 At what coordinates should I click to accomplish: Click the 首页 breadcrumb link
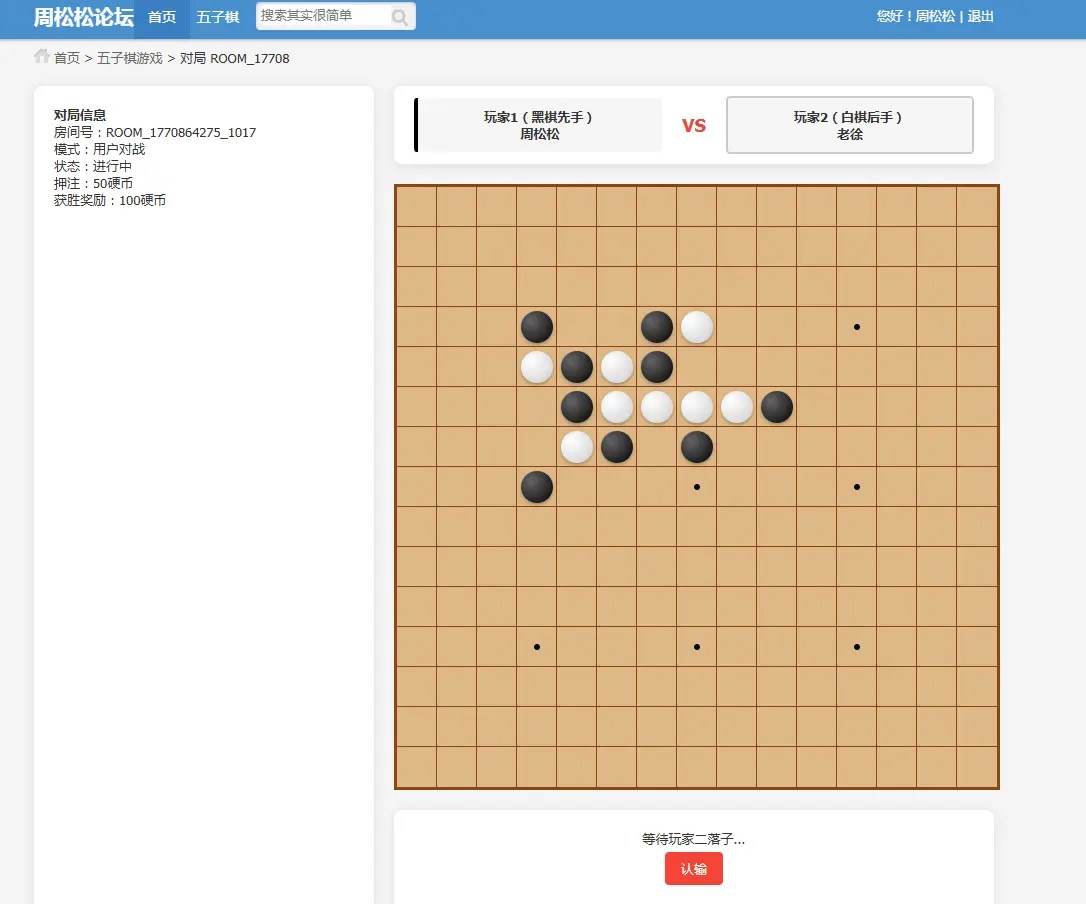coord(67,58)
